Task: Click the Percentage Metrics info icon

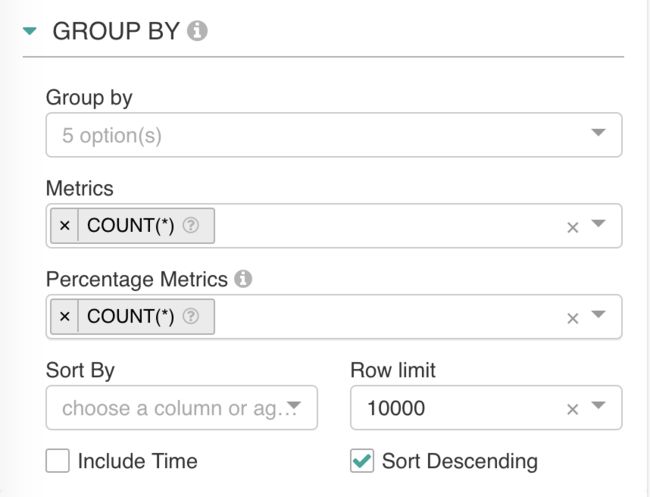Action: pos(243,279)
